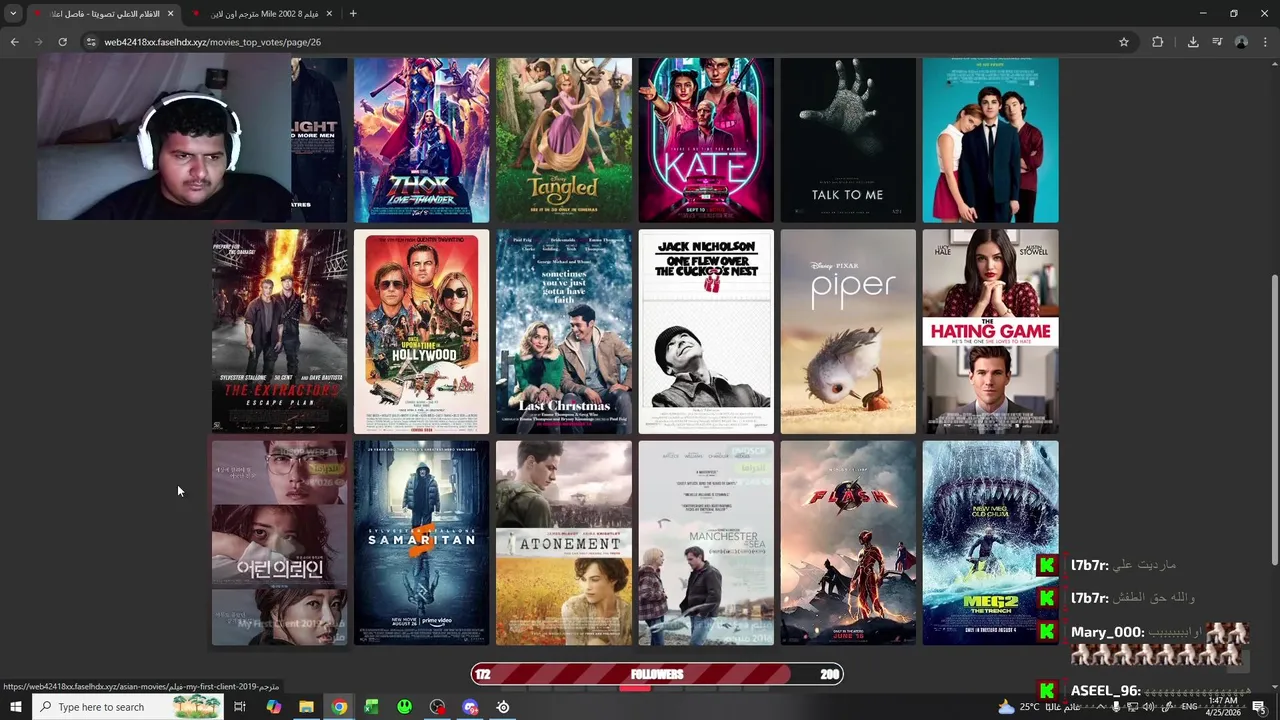Open File Explorer from the taskbar
This screenshot has height=720, width=1280.
(x=306, y=707)
